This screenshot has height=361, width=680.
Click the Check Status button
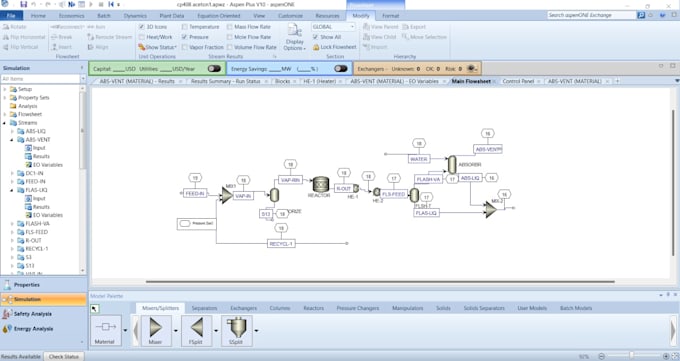[x=64, y=357]
